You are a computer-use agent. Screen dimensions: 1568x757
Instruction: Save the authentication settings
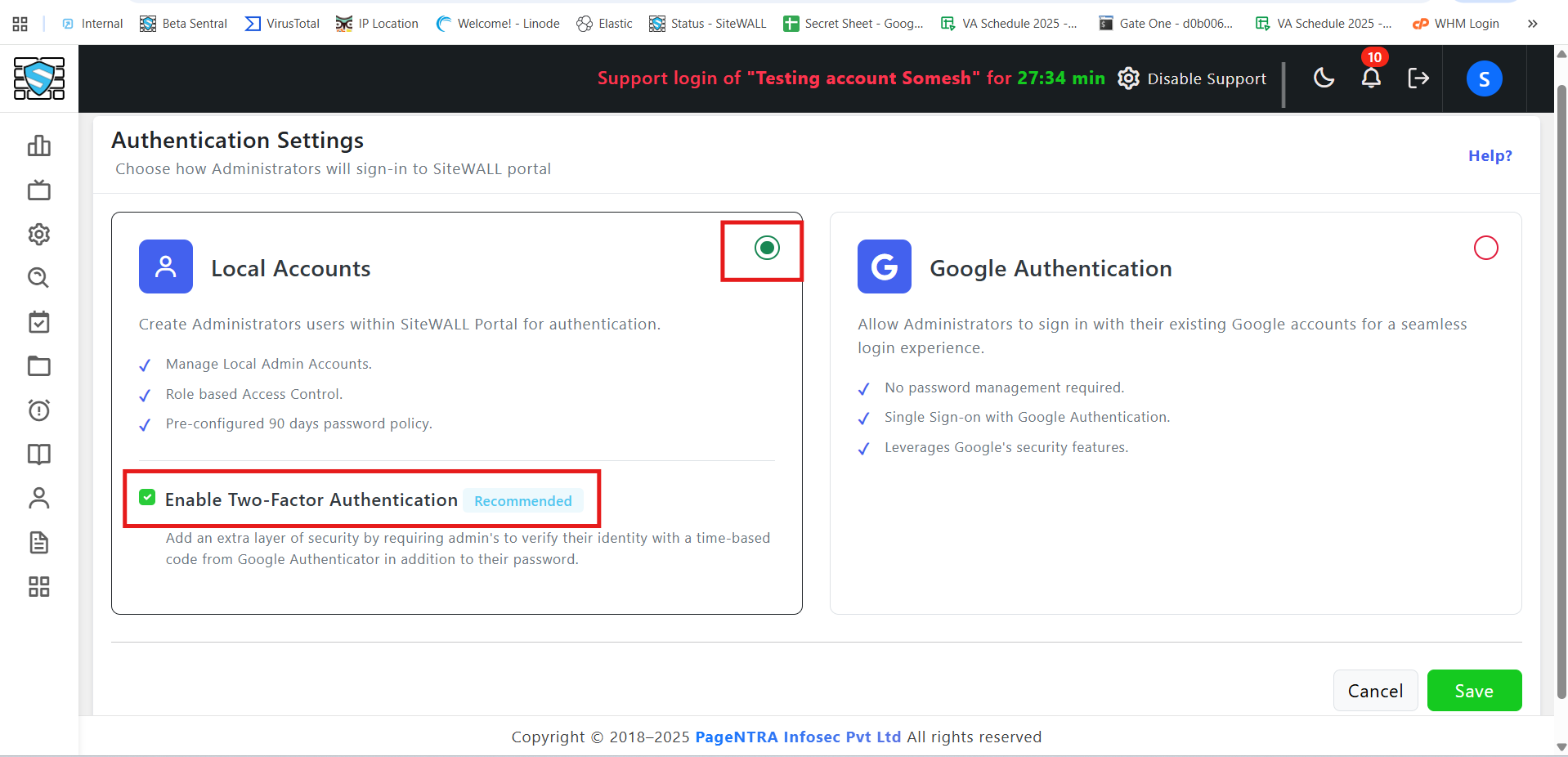click(1473, 691)
